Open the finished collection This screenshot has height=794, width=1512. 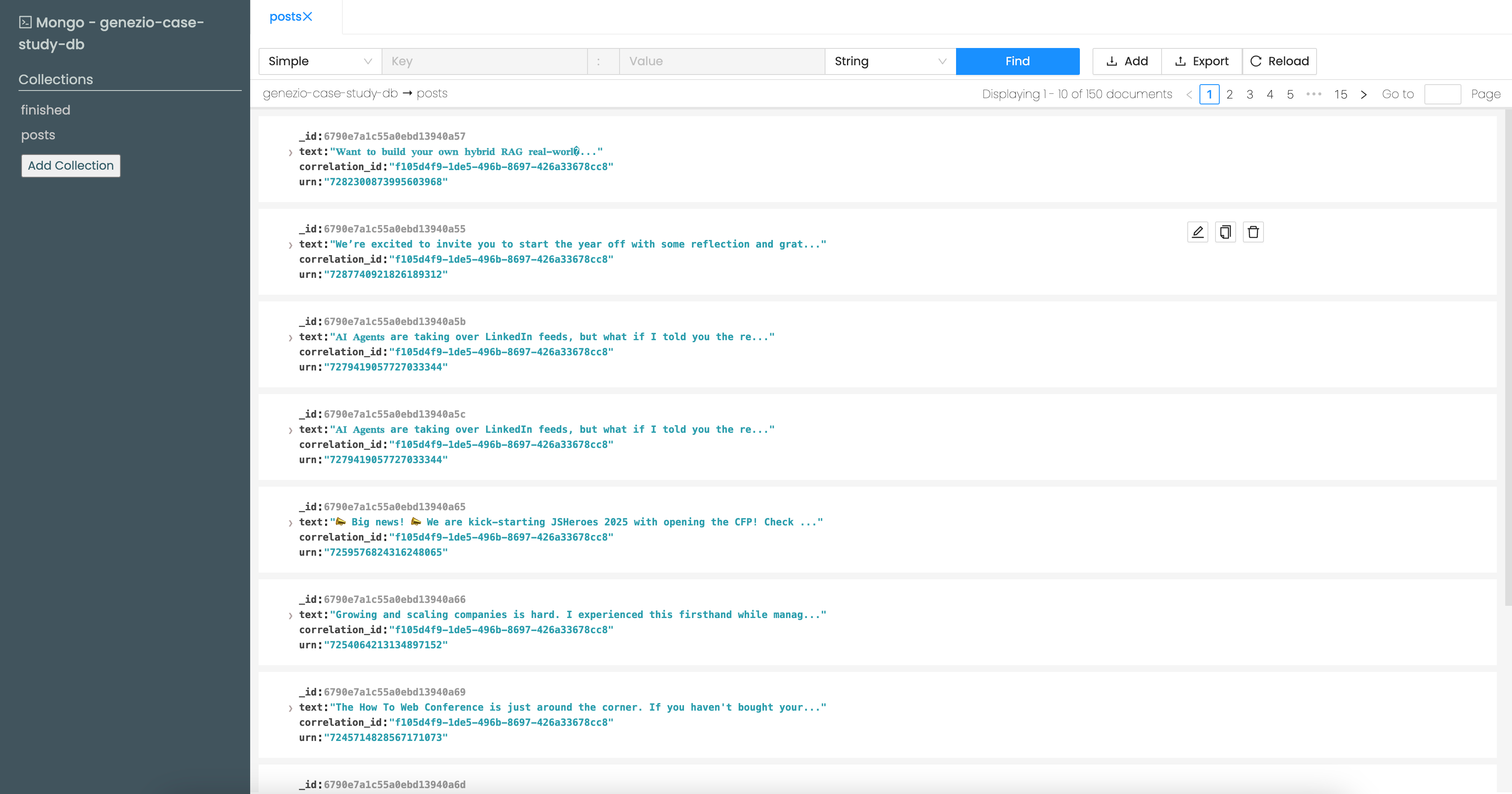(45, 110)
